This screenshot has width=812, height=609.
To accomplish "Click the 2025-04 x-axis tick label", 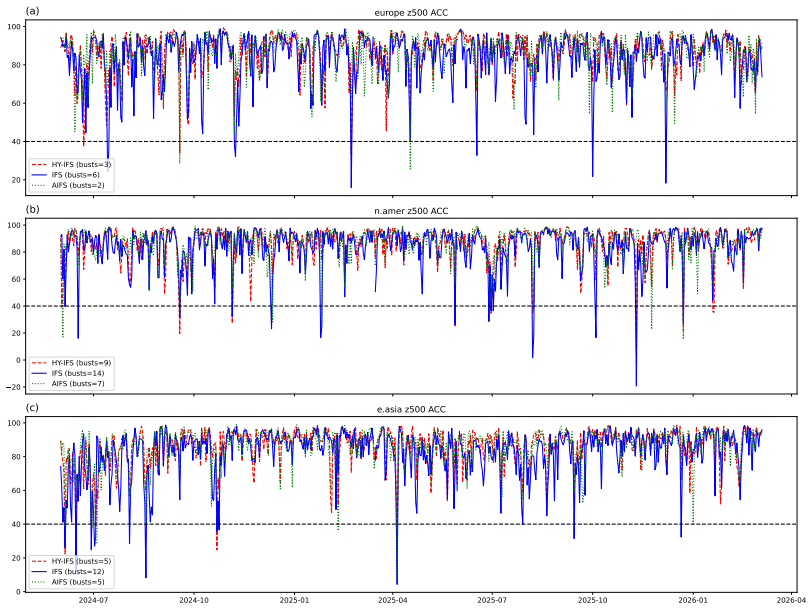I will point(393,600).
